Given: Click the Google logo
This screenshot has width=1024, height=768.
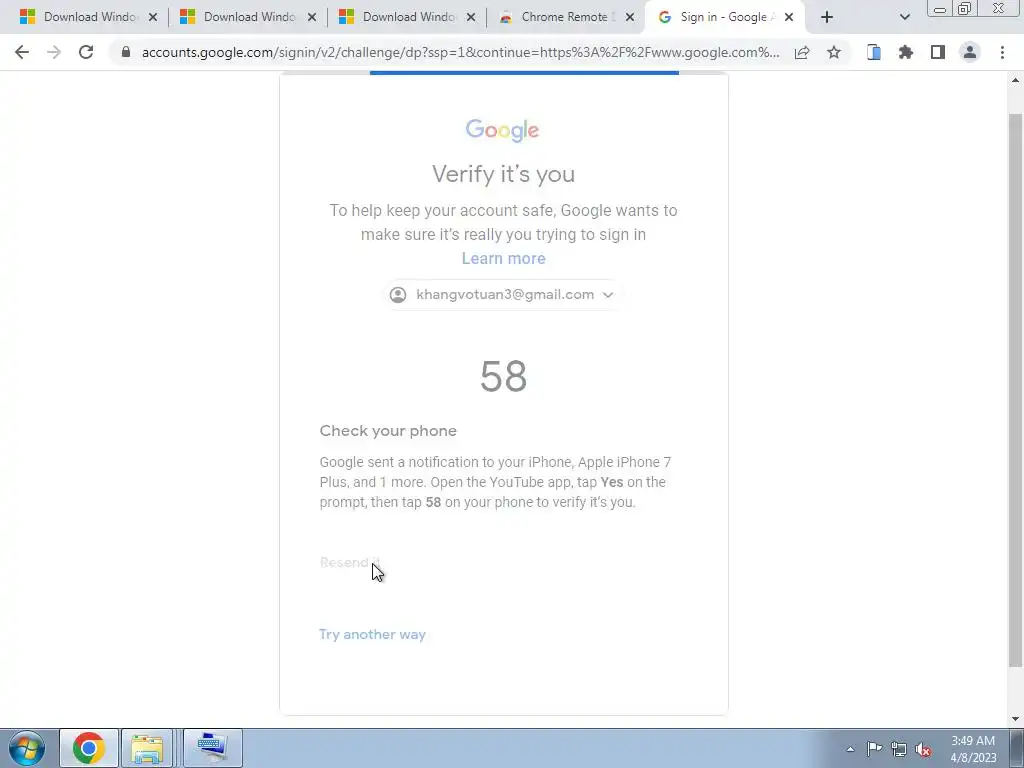Looking at the screenshot, I should pyautogui.click(x=502, y=130).
